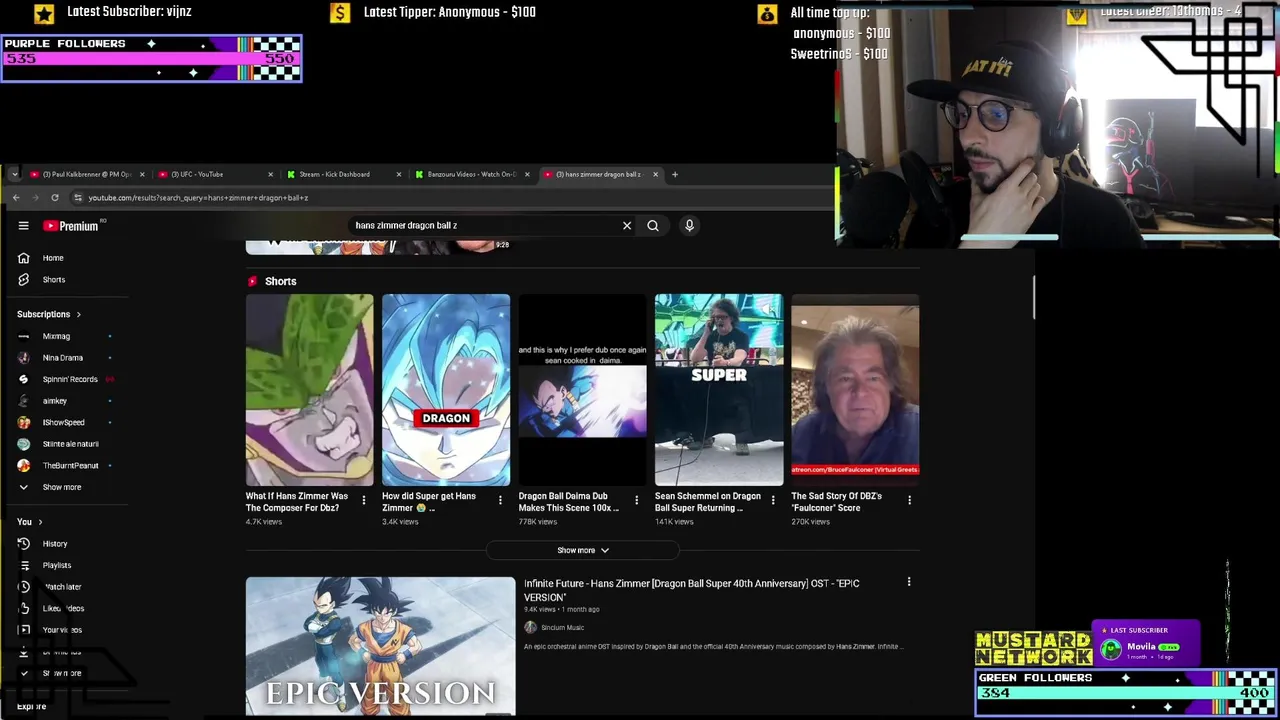Open Infinite Future - Hans Zimmer video title
The width and height of the screenshot is (1280, 720).
(x=692, y=591)
